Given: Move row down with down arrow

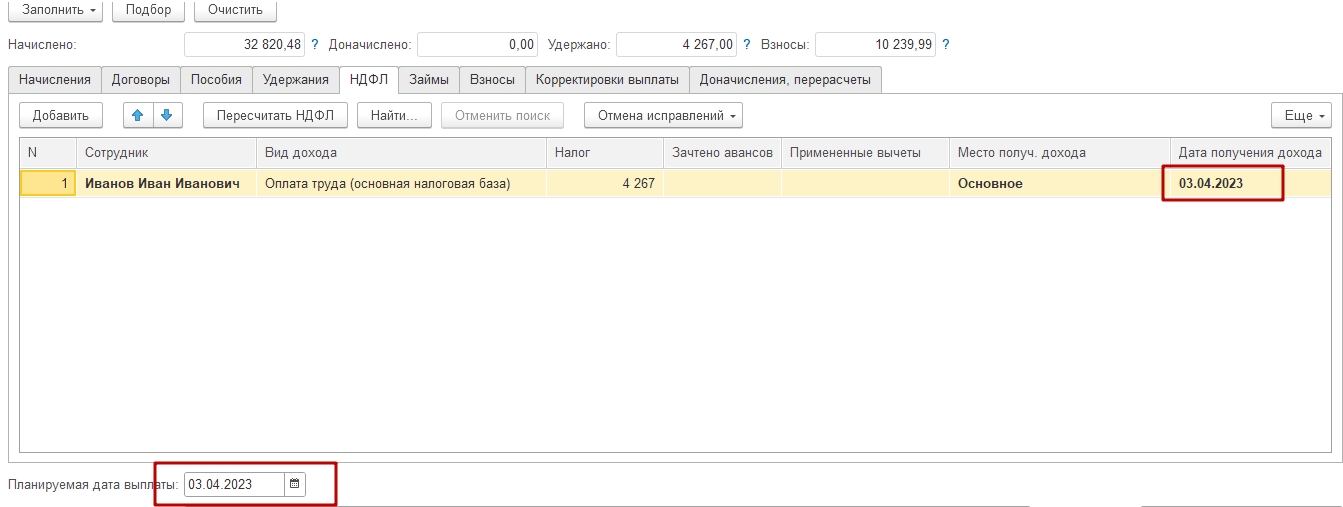Looking at the screenshot, I should click(x=167, y=115).
